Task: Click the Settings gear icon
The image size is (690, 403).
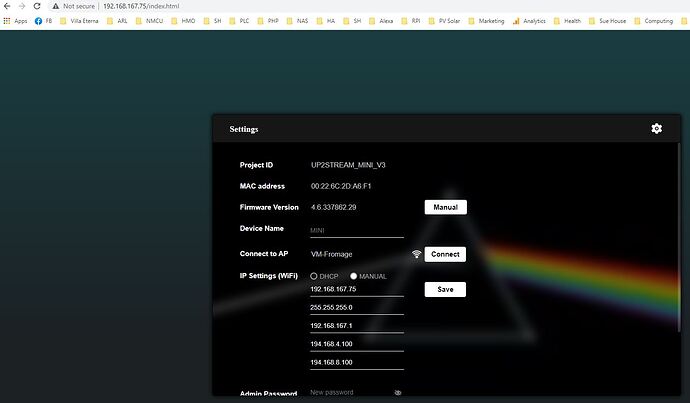Action: 657,128
